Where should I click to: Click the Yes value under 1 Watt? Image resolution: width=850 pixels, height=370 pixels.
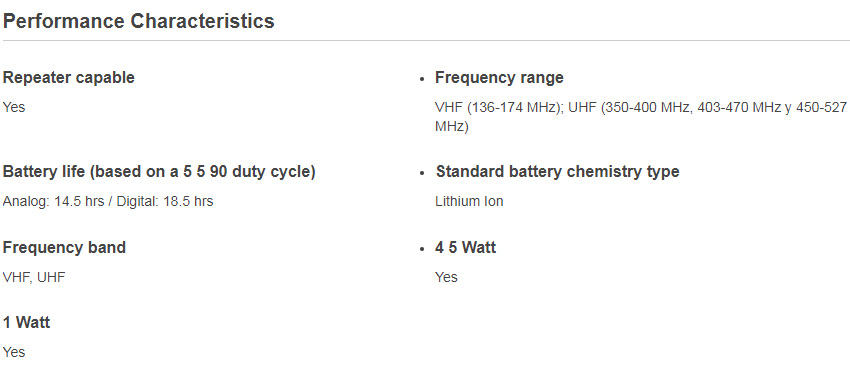click(14, 352)
